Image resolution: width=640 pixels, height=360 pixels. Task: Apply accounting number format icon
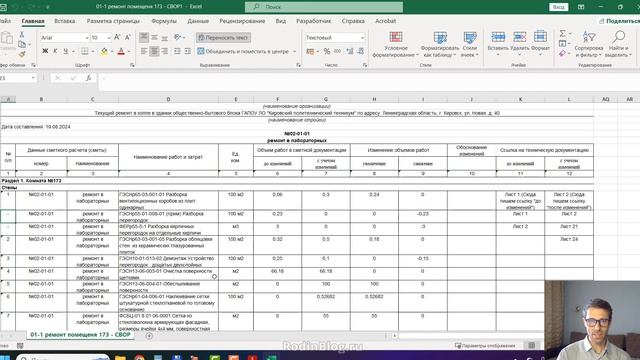(x=310, y=51)
